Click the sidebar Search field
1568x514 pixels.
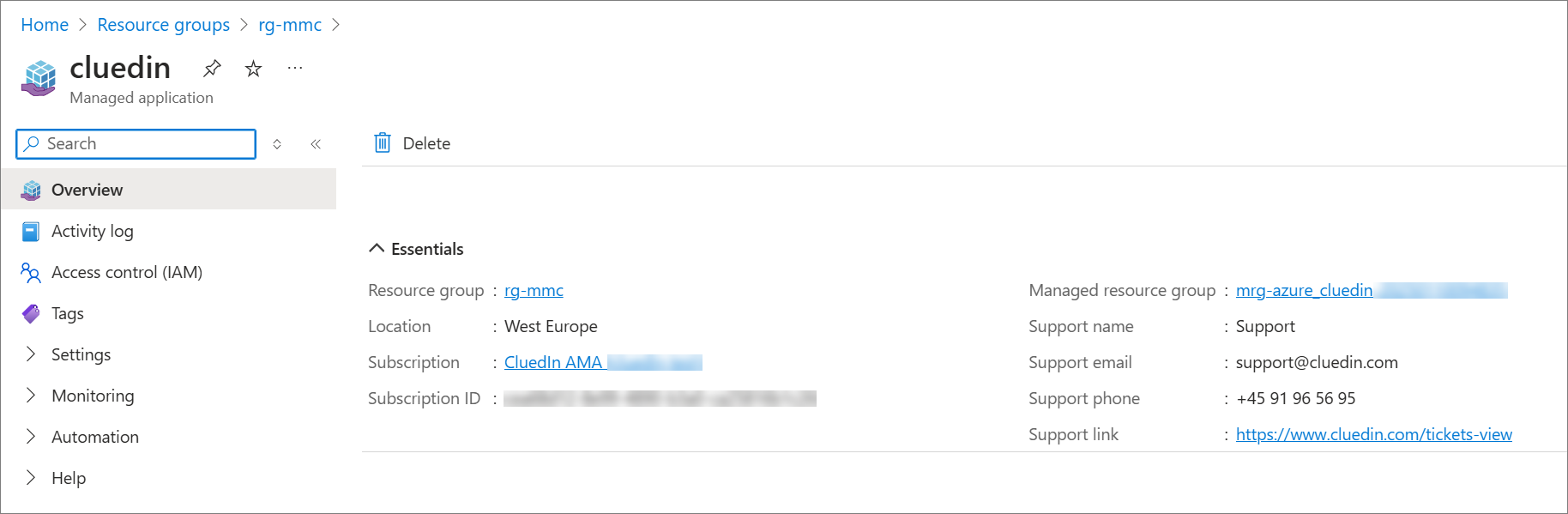[136, 144]
